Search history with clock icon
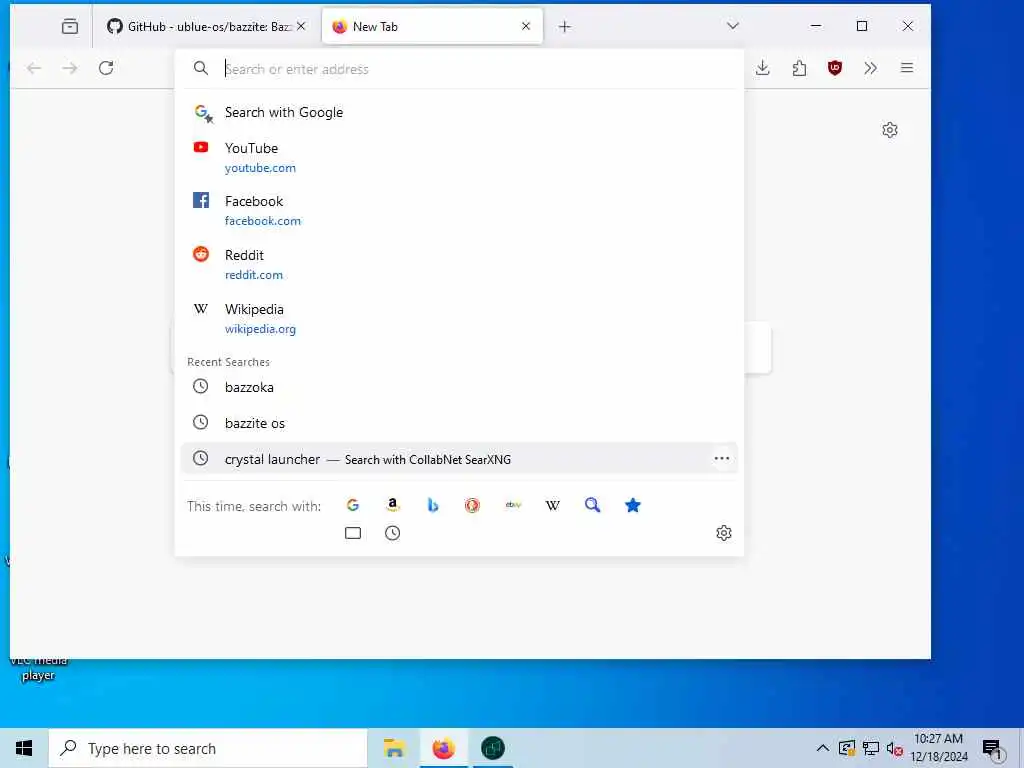Image resolution: width=1024 pixels, height=768 pixels. tap(392, 533)
